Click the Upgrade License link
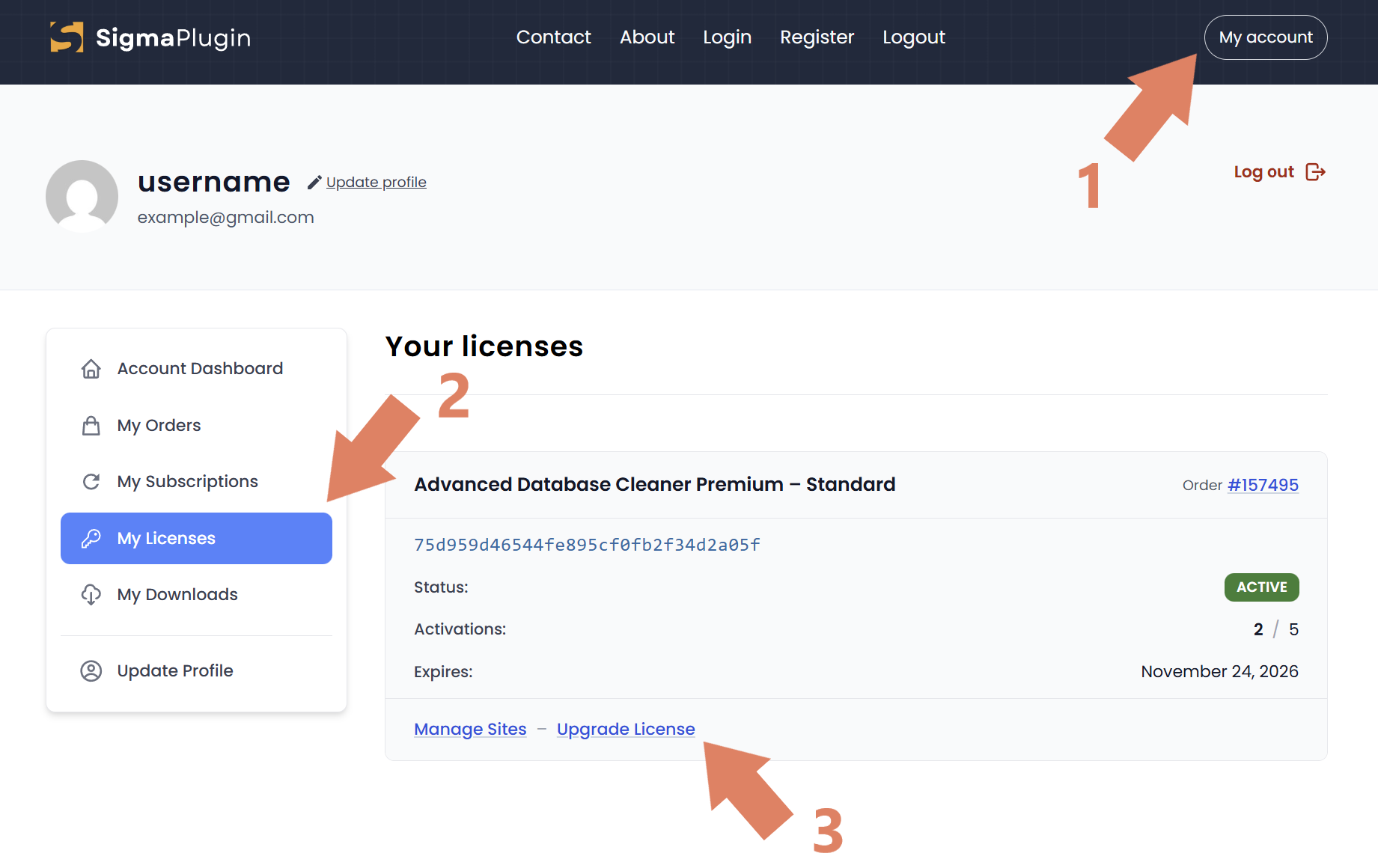Screen dimensions: 1378x868 click(626, 730)
